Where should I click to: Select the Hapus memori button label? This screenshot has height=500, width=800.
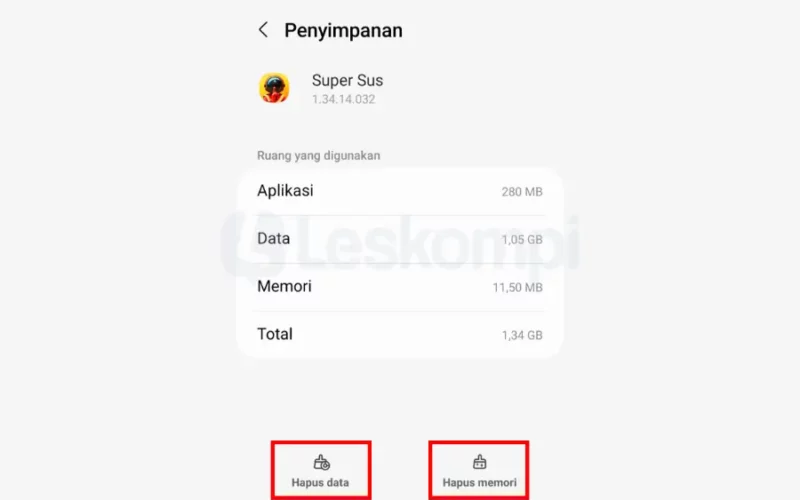(480, 483)
